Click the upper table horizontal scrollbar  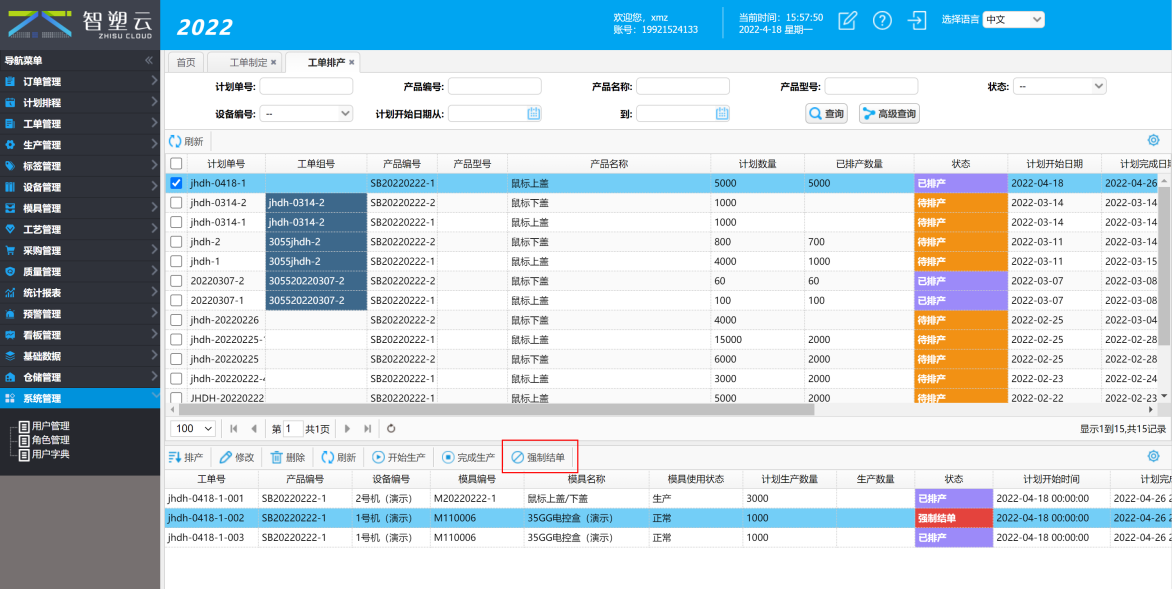496,410
